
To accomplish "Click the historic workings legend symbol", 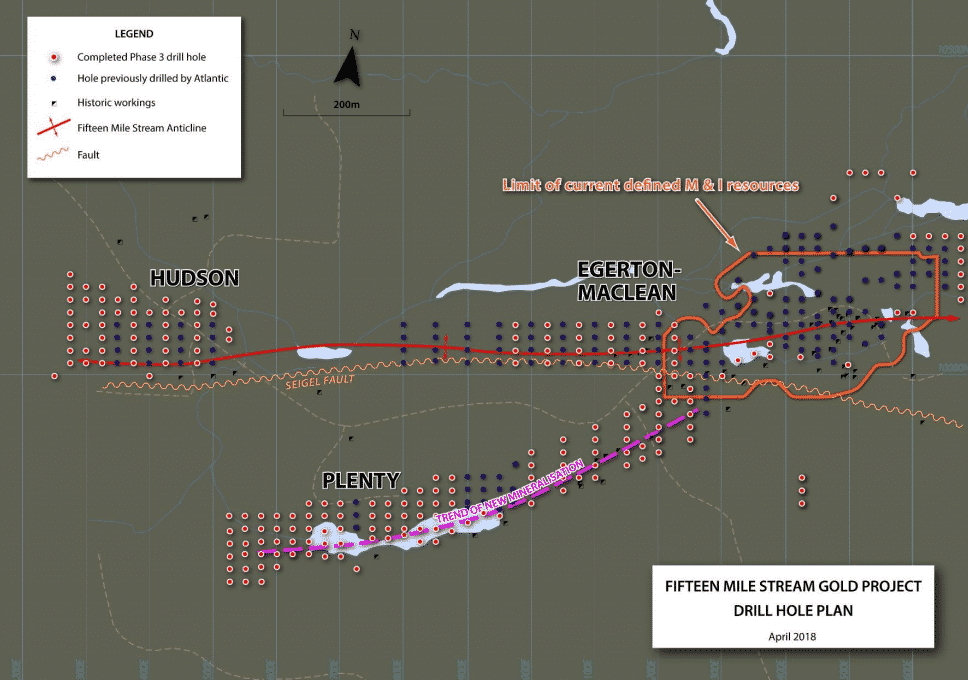I will [54, 103].
